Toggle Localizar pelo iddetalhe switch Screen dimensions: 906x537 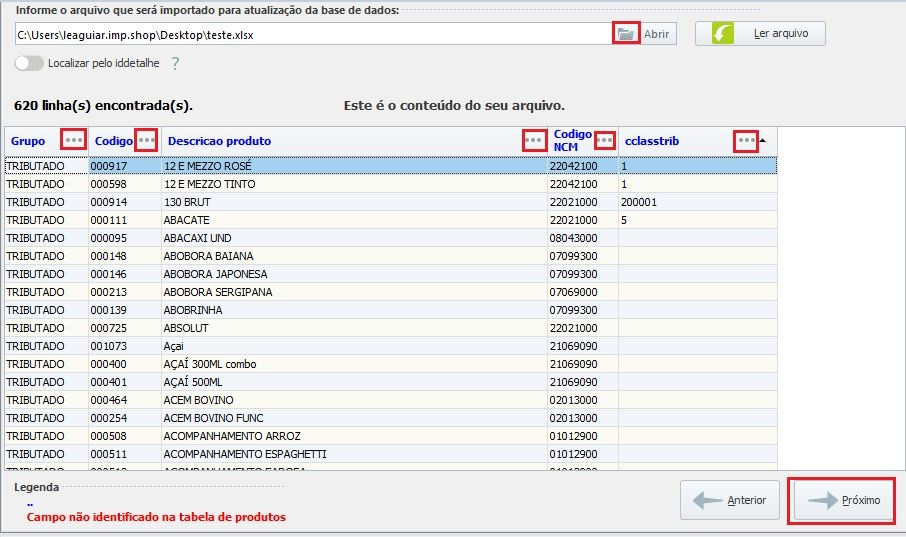point(29,63)
